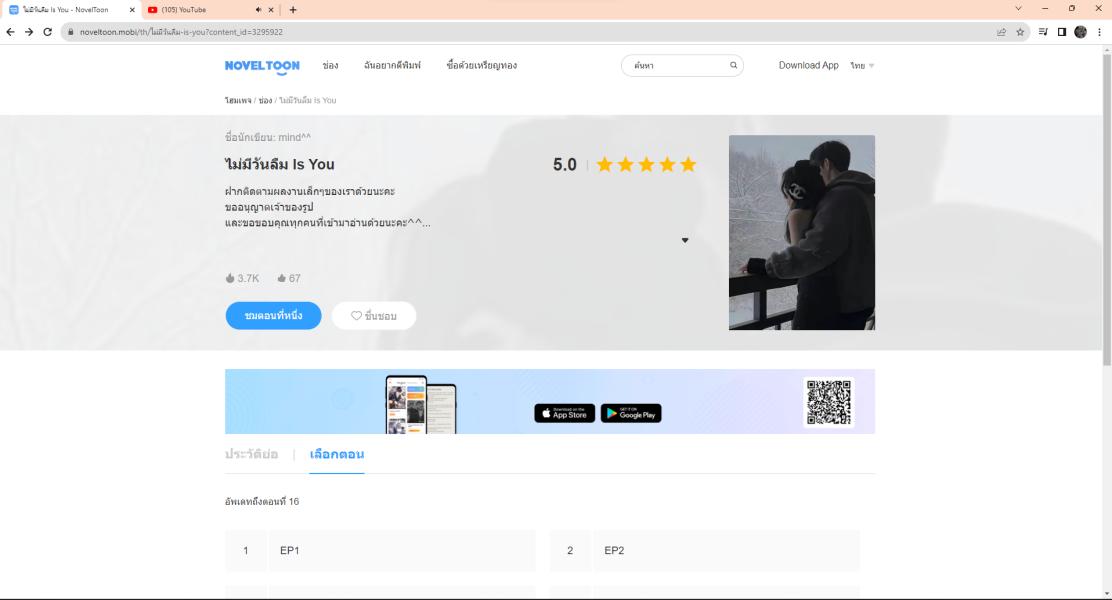Click the share page icon in the address bar
The height and width of the screenshot is (600, 1112).
(1001, 32)
